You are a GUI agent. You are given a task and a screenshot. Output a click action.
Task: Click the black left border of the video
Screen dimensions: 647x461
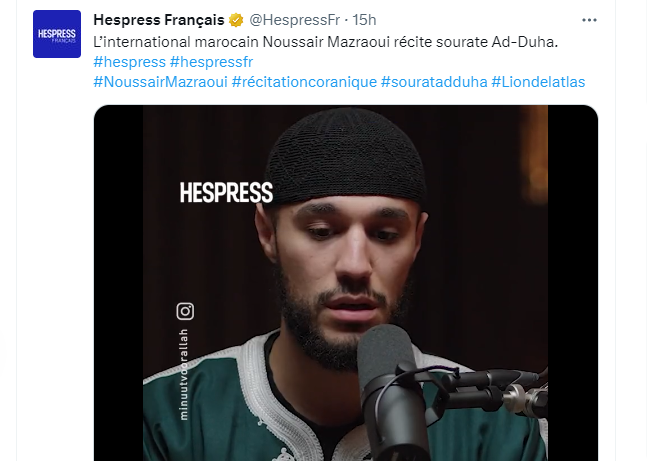coord(118,283)
